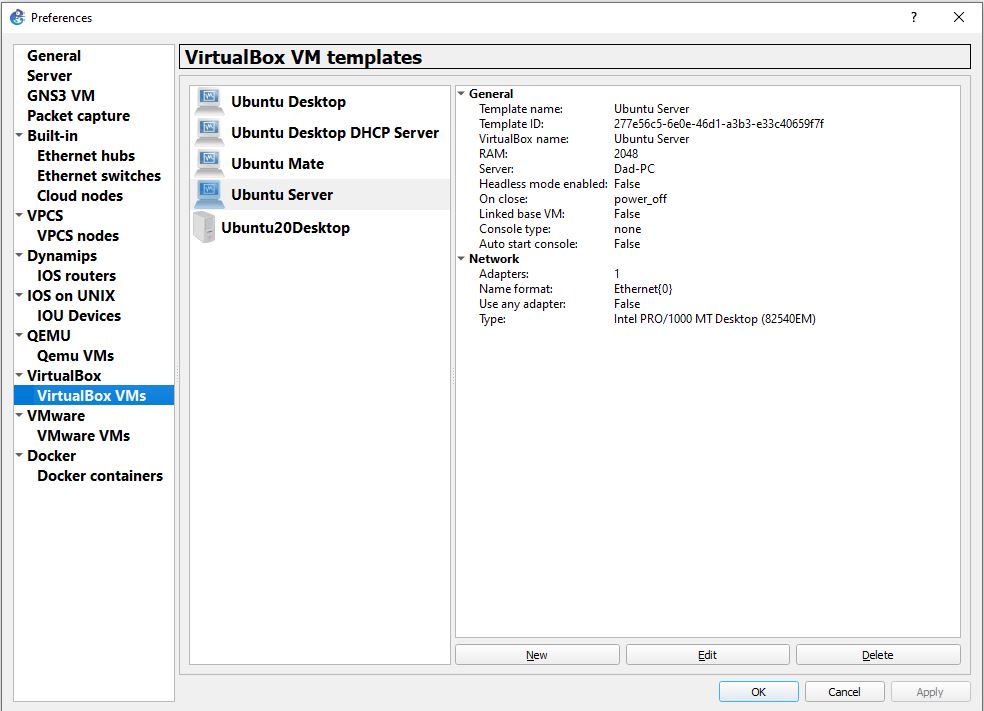
Task: Select the Docker category label
Action: click(51, 456)
